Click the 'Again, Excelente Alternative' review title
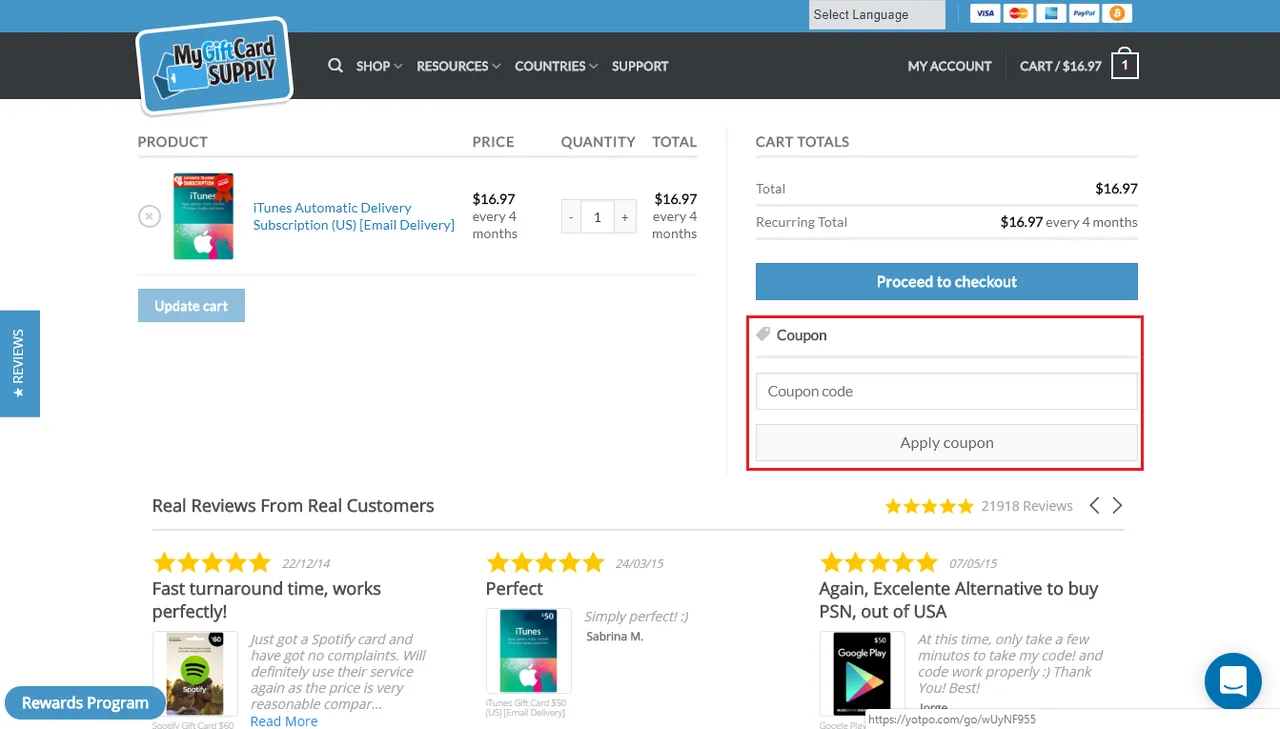The width and height of the screenshot is (1280, 729). (958, 600)
